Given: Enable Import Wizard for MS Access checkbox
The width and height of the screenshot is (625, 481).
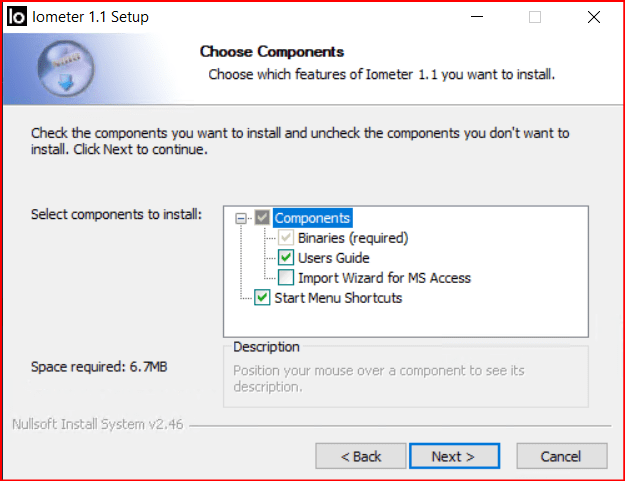Looking at the screenshot, I should click(x=285, y=278).
